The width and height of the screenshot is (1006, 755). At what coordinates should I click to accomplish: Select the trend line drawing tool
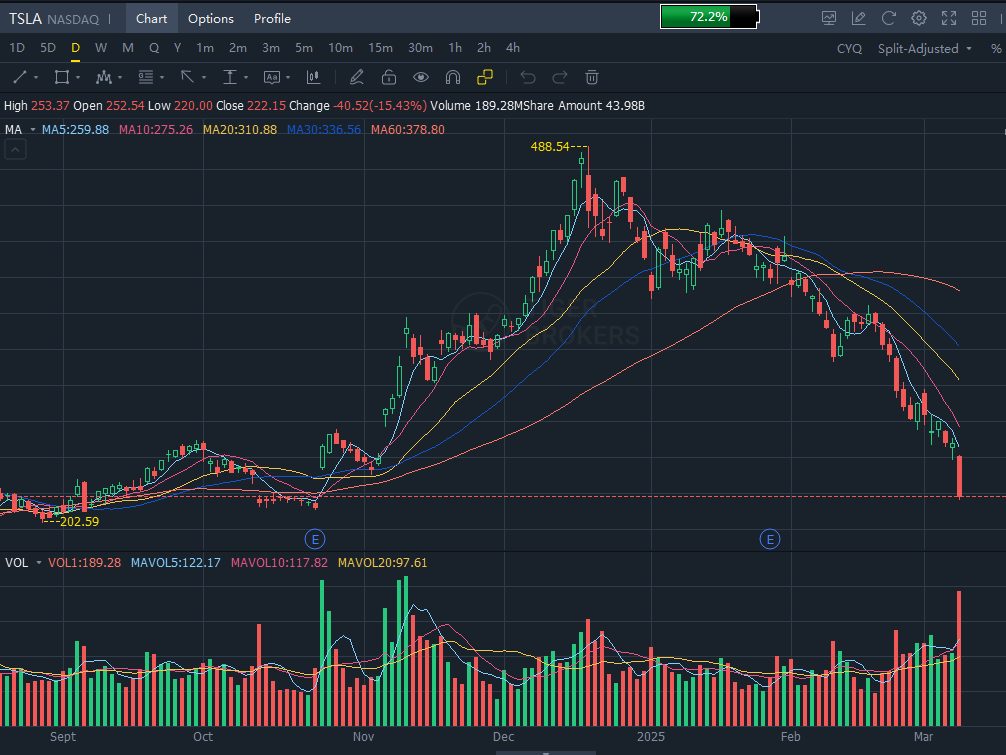(19, 77)
